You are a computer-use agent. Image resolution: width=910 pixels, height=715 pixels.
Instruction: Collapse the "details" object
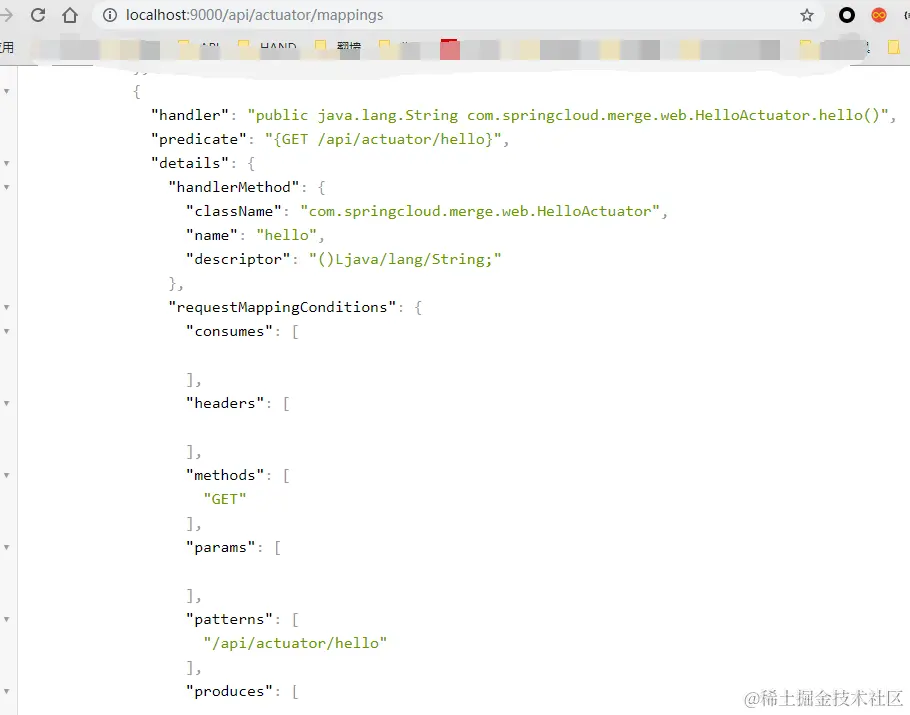point(6,163)
